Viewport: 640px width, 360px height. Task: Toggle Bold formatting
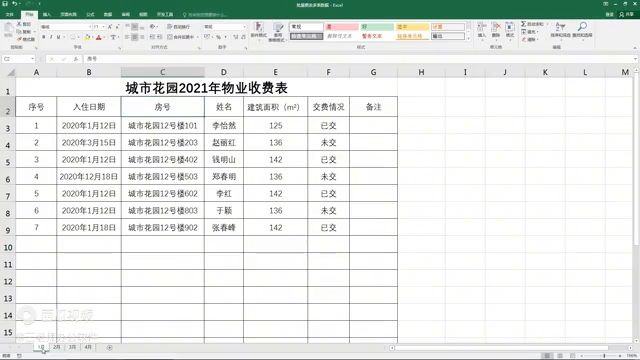point(44,37)
